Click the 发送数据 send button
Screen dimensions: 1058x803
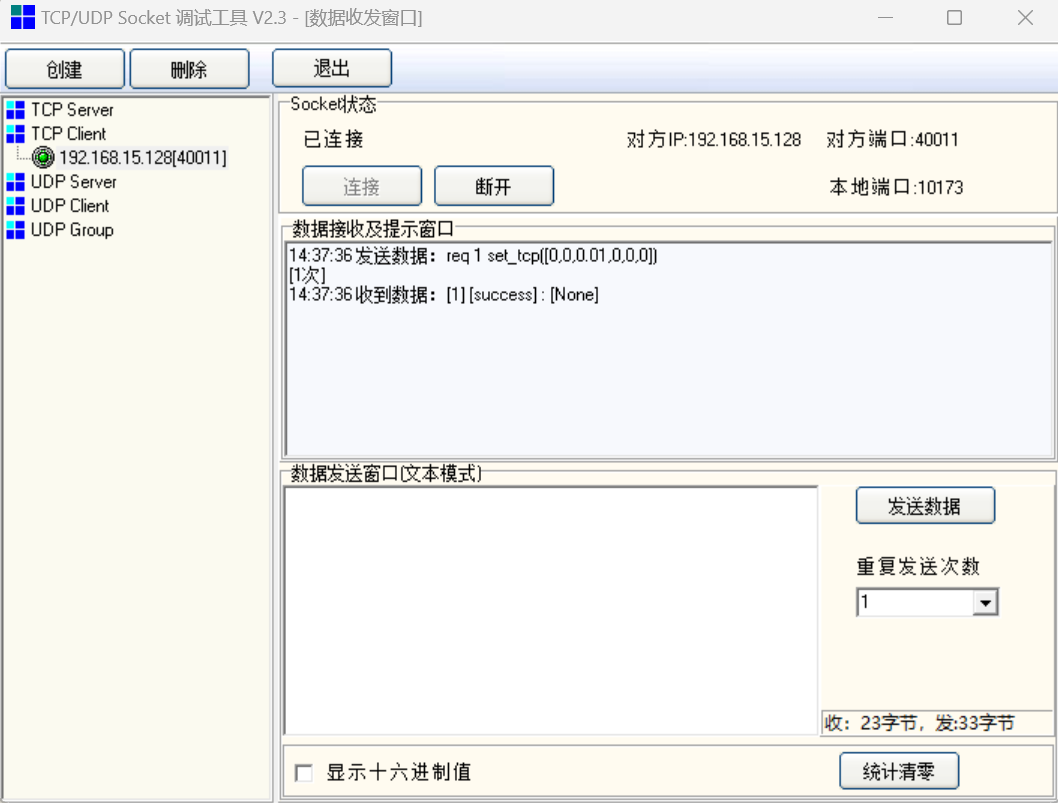pos(925,506)
